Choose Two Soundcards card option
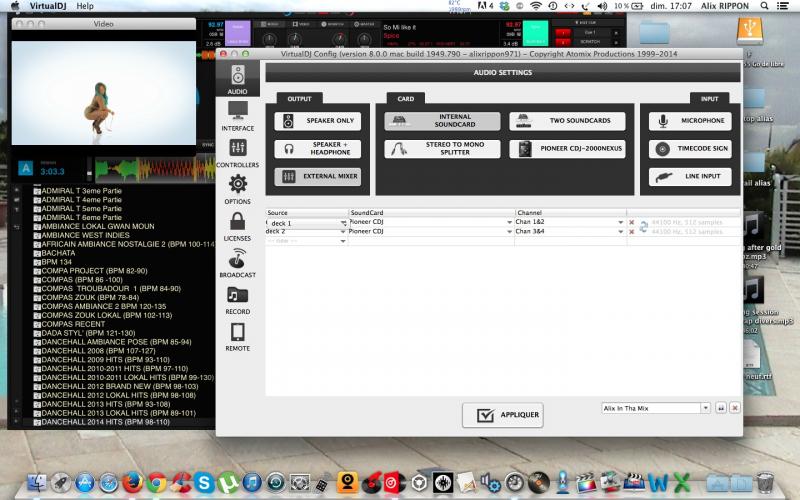 click(567, 121)
